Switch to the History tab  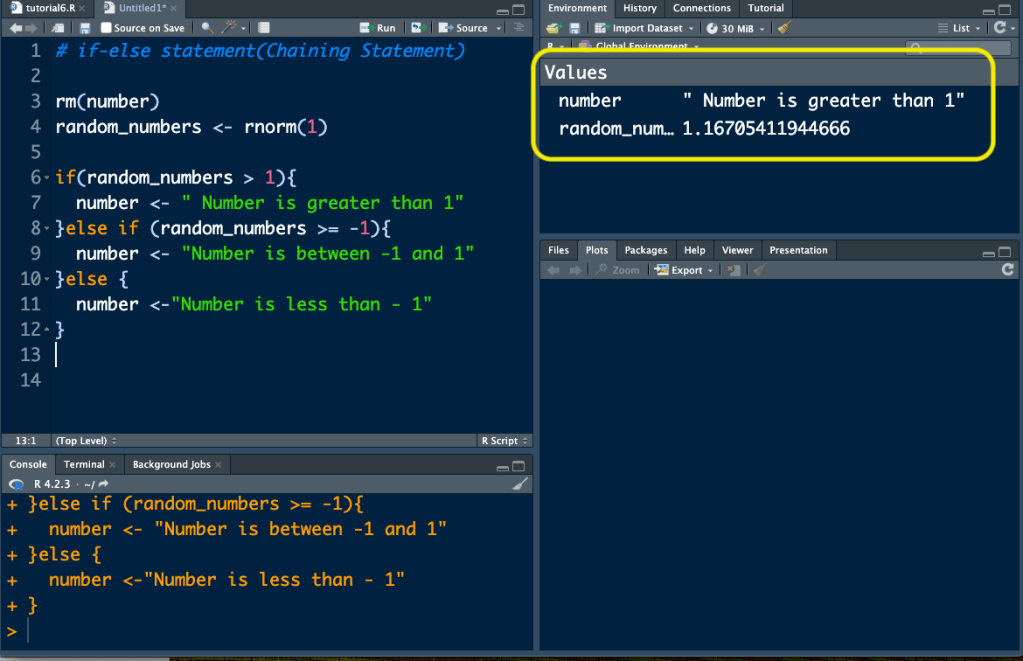(x=640, y=8)
